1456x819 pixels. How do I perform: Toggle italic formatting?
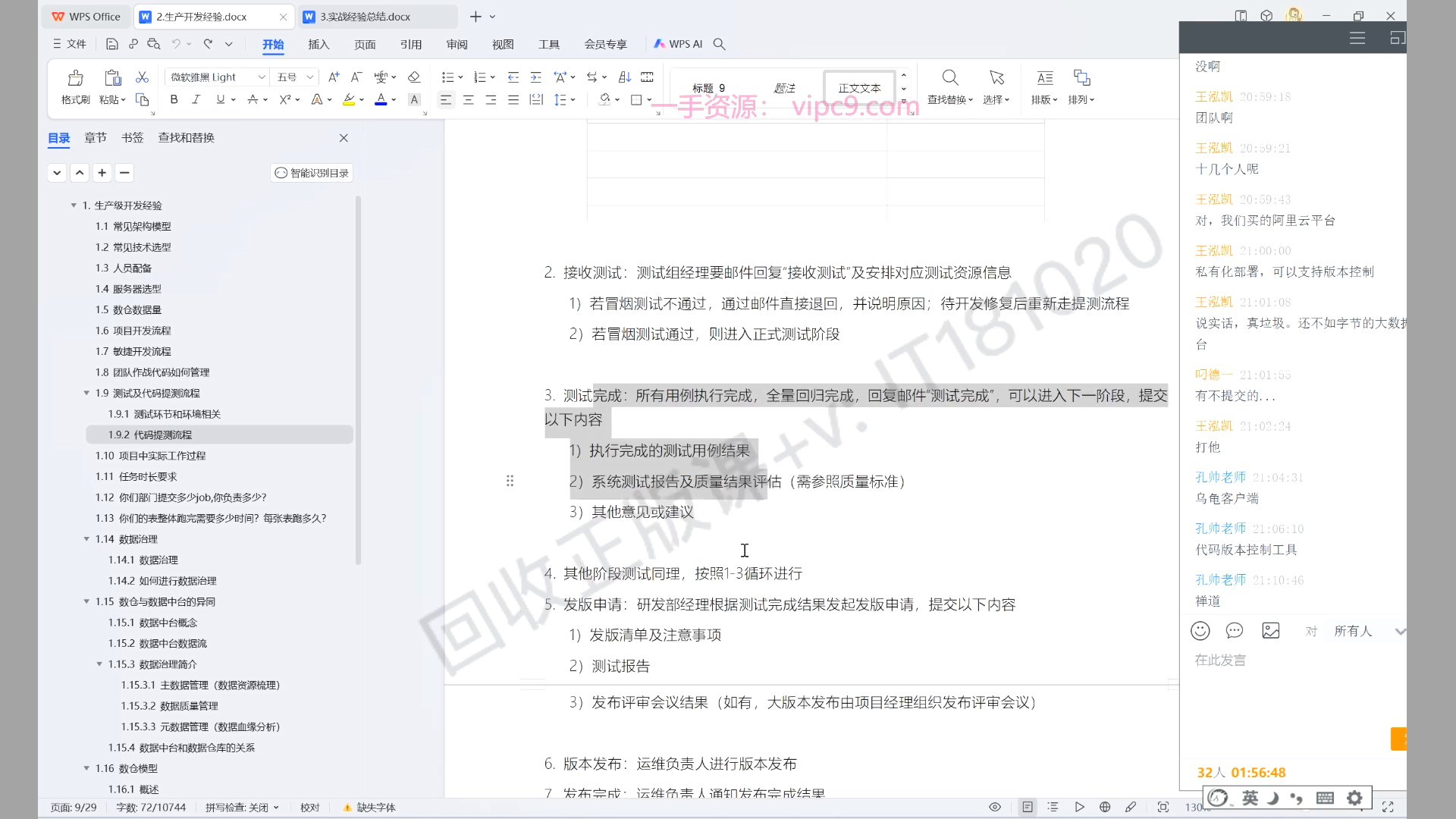[x=196, y=99]
